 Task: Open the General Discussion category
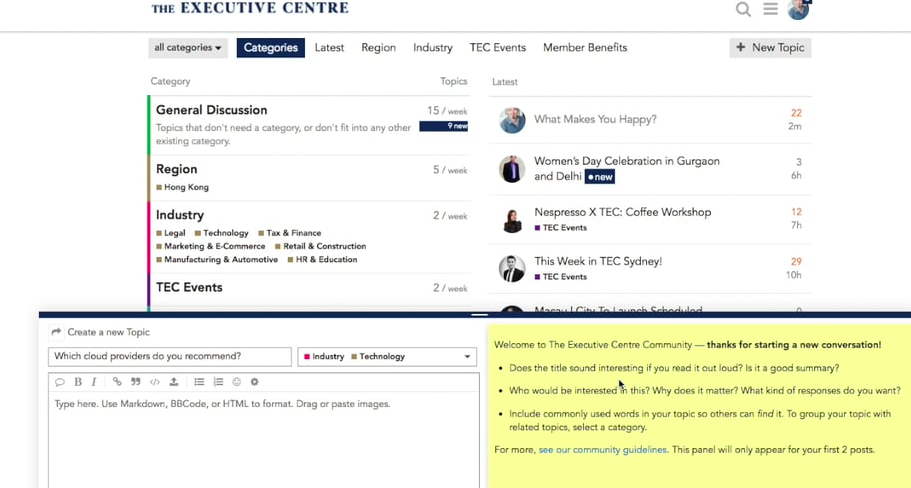[211, 110]
